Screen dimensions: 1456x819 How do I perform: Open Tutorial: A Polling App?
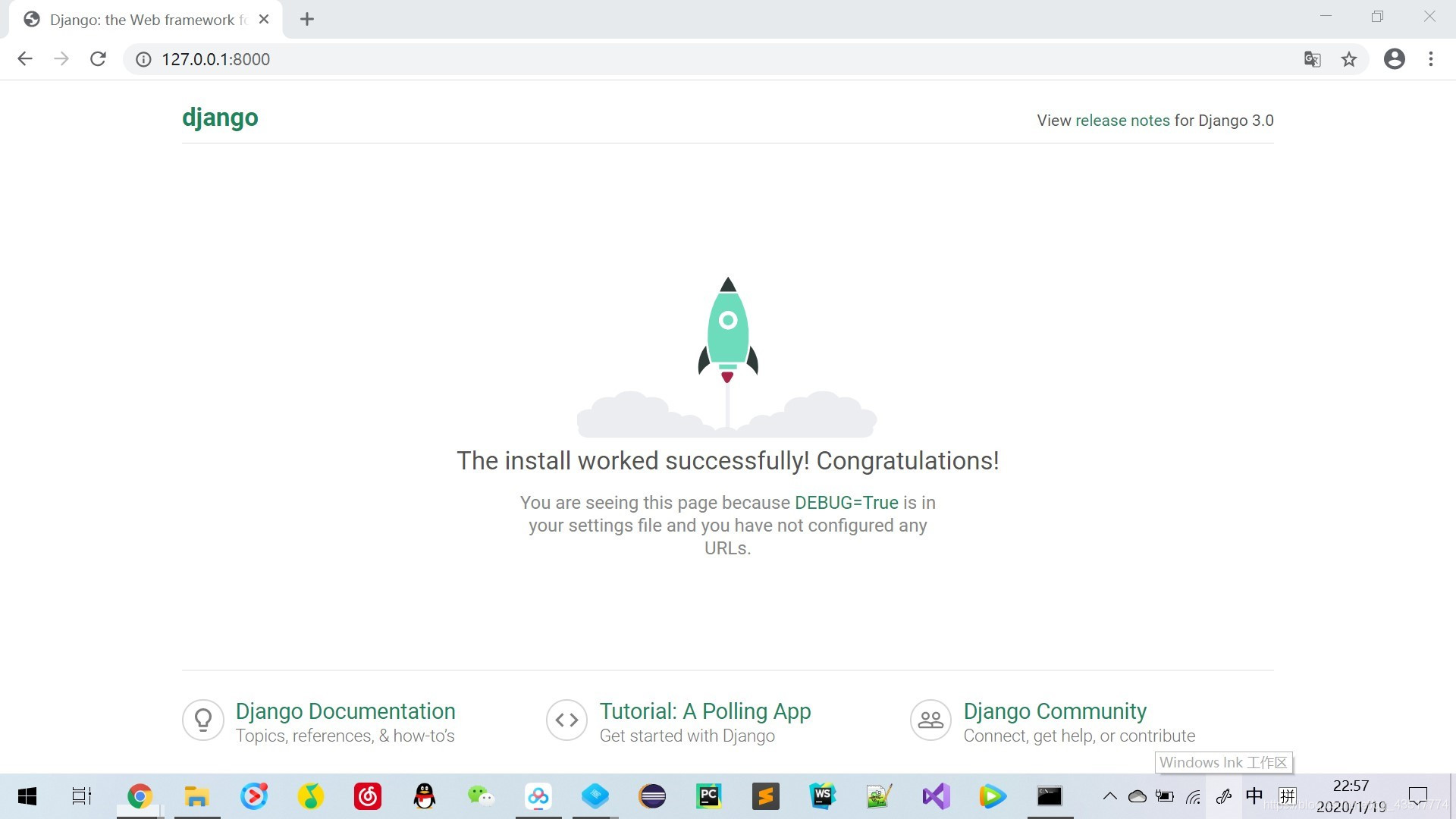704,711
